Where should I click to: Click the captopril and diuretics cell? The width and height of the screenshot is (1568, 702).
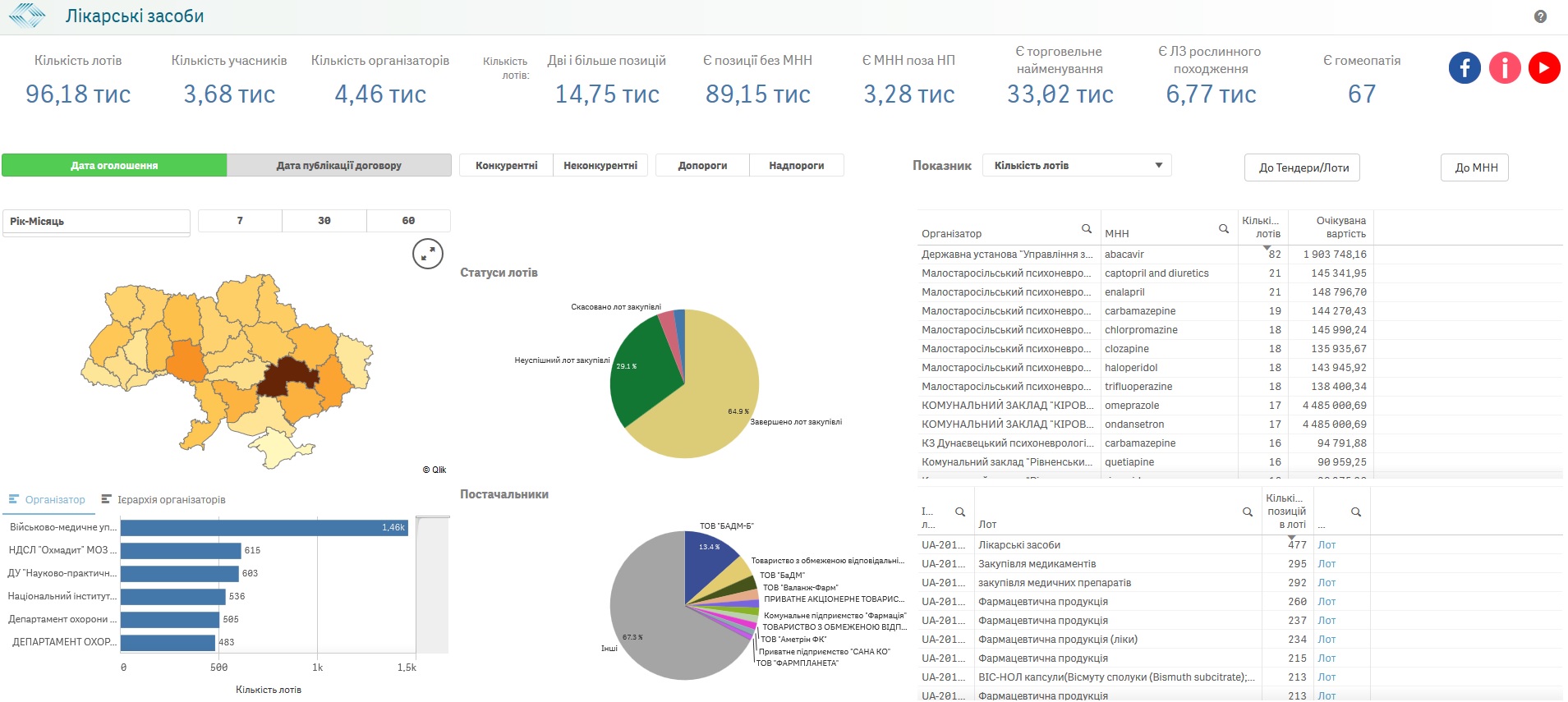tap(1168, 273)
